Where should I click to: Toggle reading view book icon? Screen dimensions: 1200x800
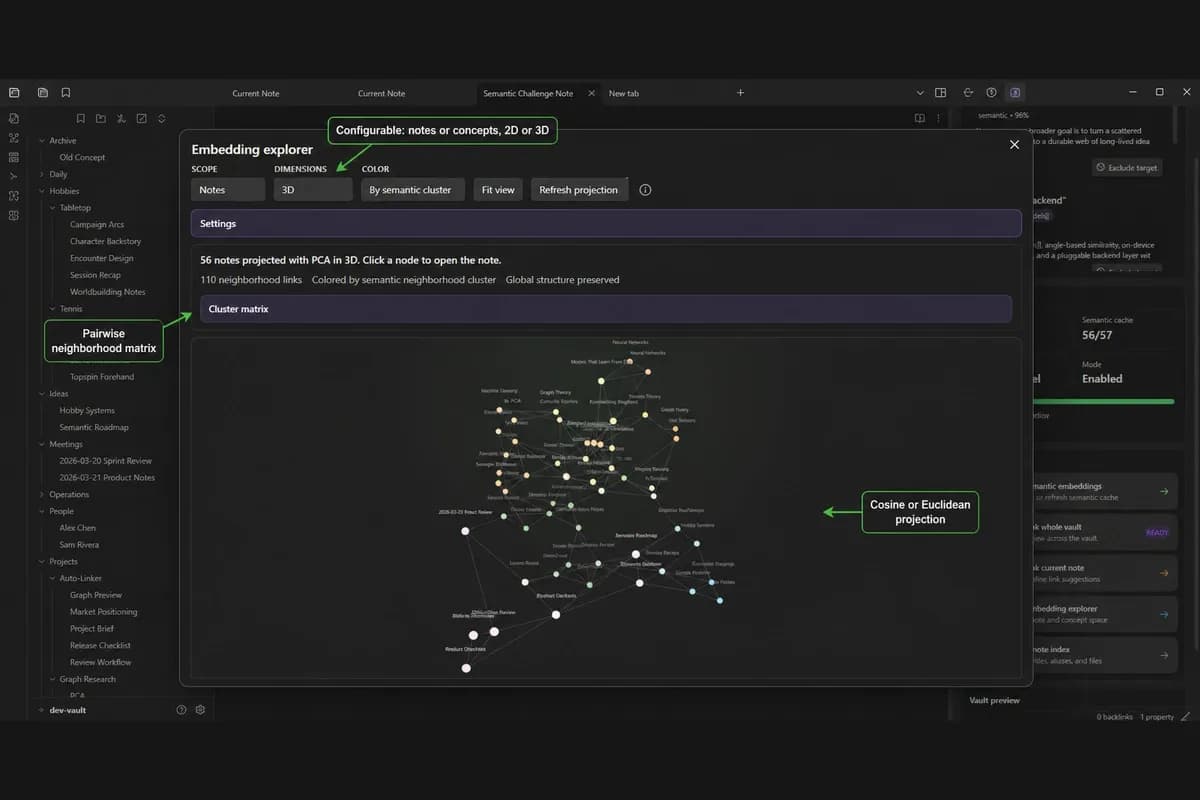tap(919, 118)
